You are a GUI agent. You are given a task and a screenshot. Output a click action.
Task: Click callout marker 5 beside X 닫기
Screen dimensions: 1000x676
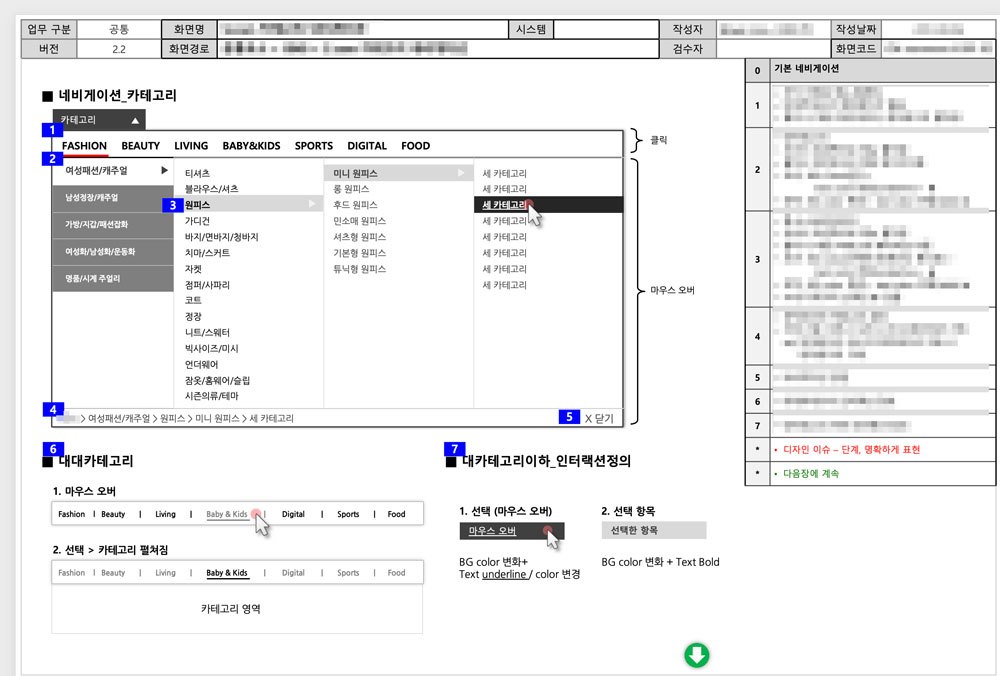pos(570,416)
